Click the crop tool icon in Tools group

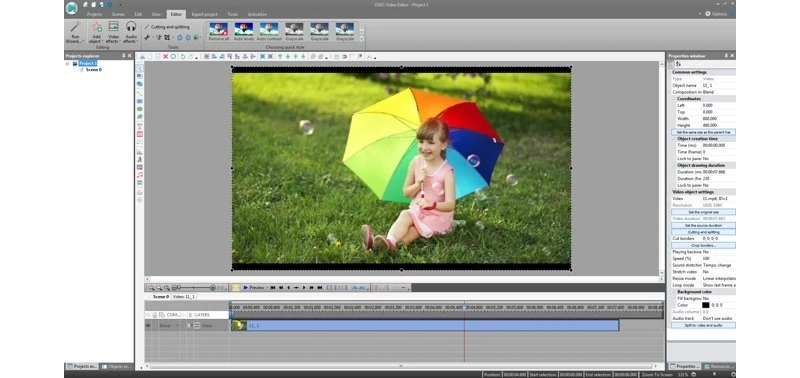[x=167, y=37]
